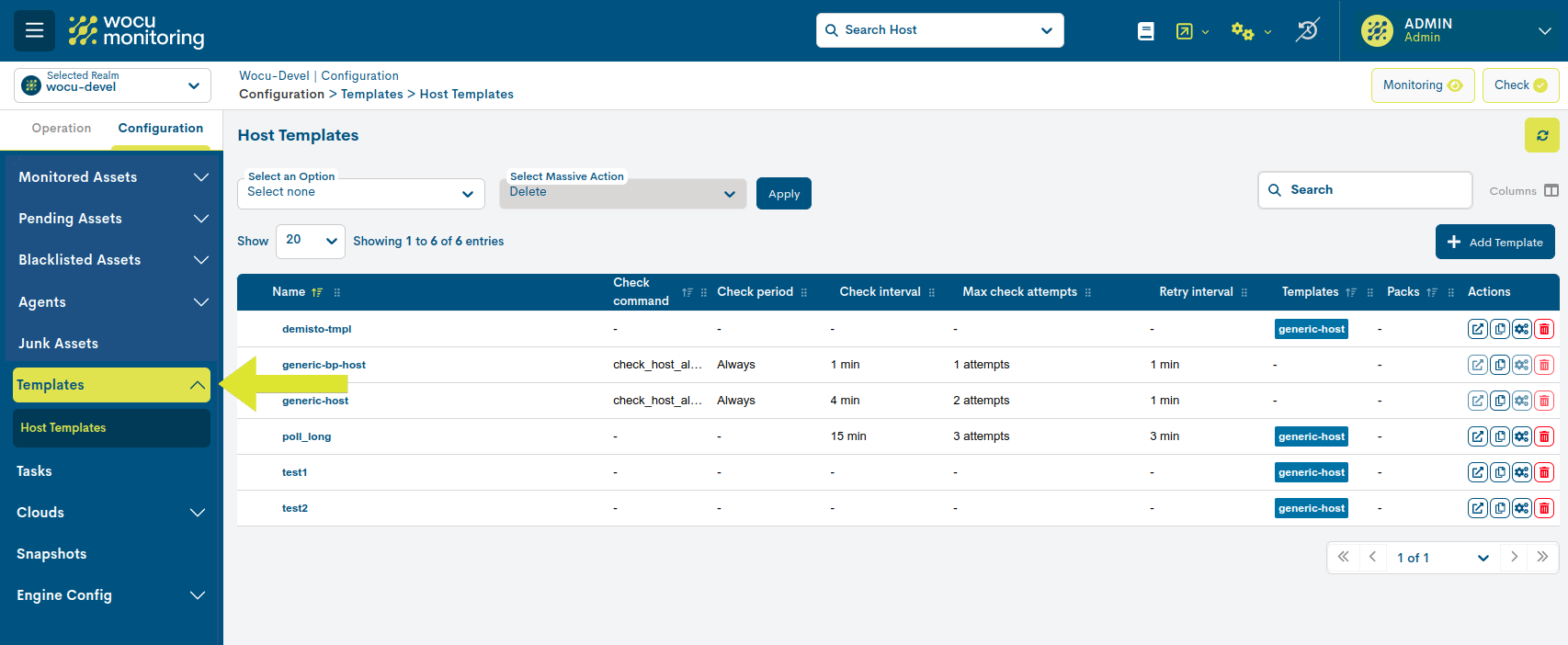Change the Show entries count selector
This screenshot has height=645, width=1568.
(311, 241)
